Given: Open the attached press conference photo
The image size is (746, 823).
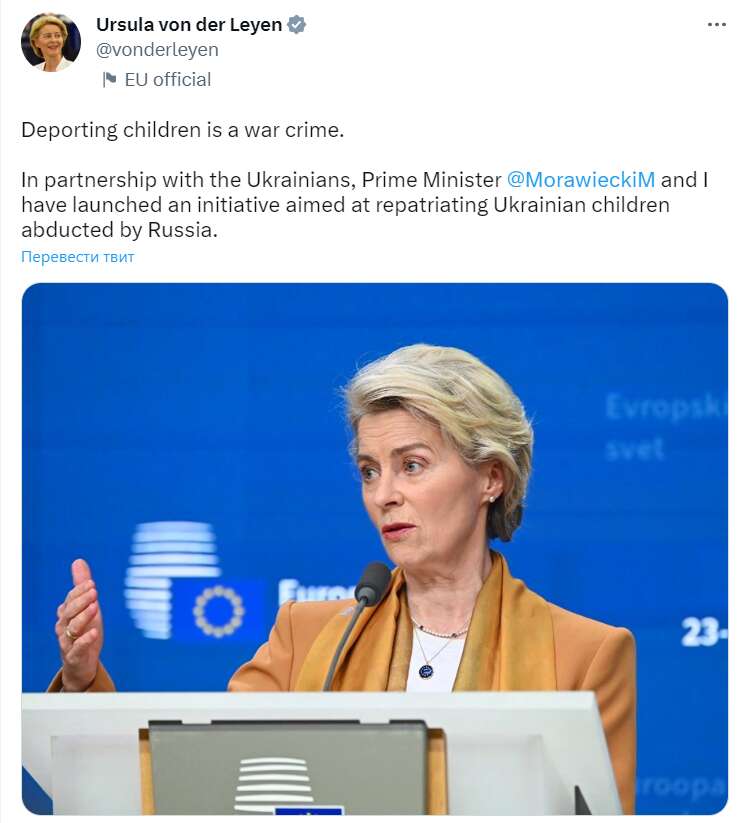Looking at the screenshot, I should click(373, 550).
